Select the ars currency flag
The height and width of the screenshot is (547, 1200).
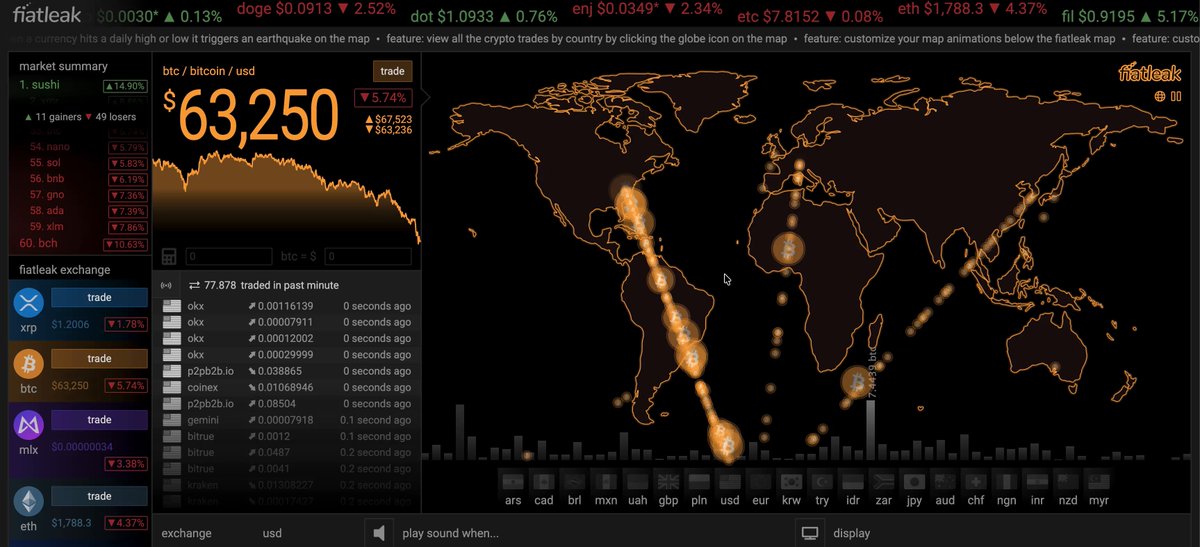click(x=513, y=481)
